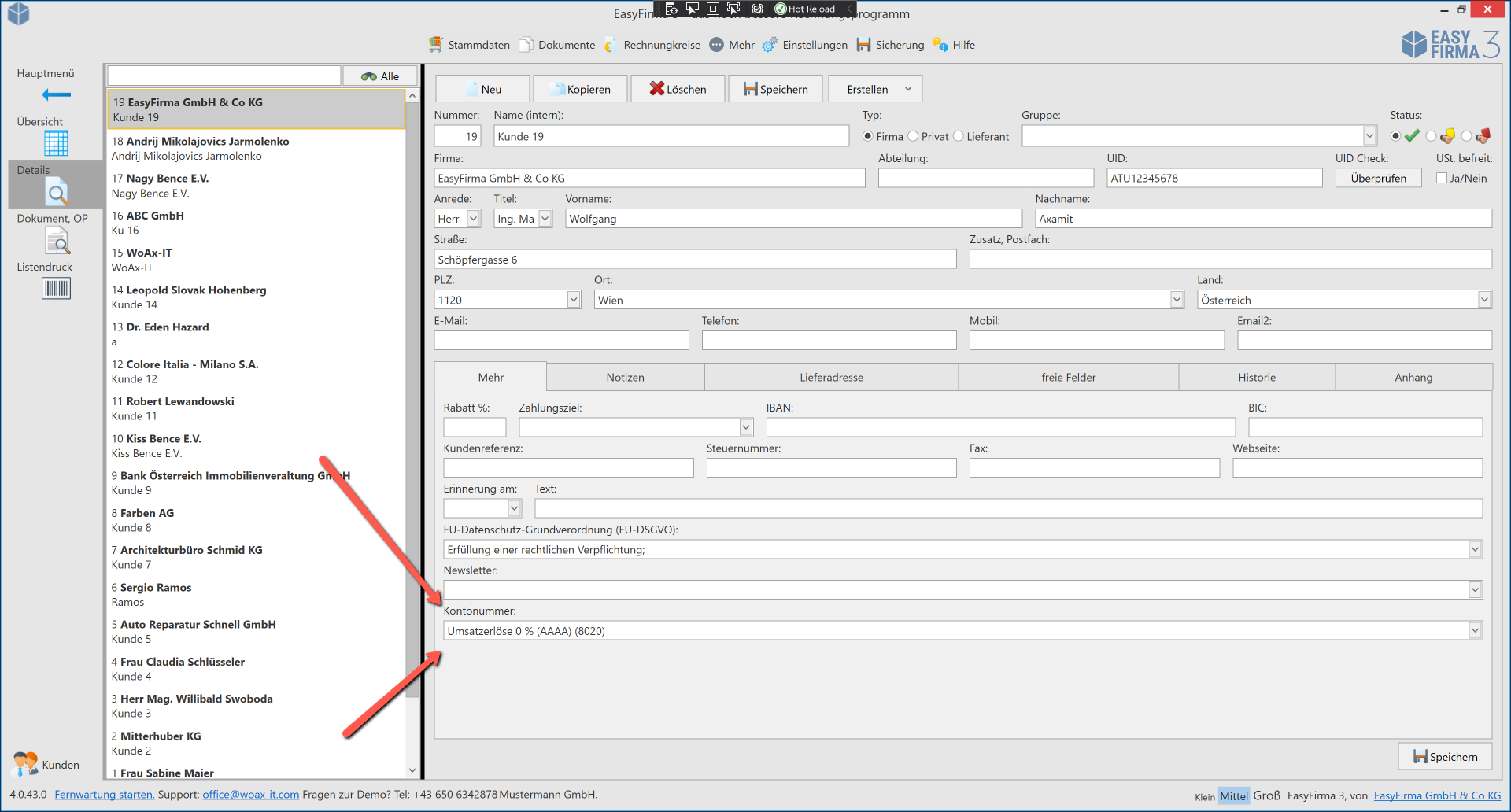Open the PLZ dropdown
Screen dimensions: 1511x812
[x=574, y=300]
